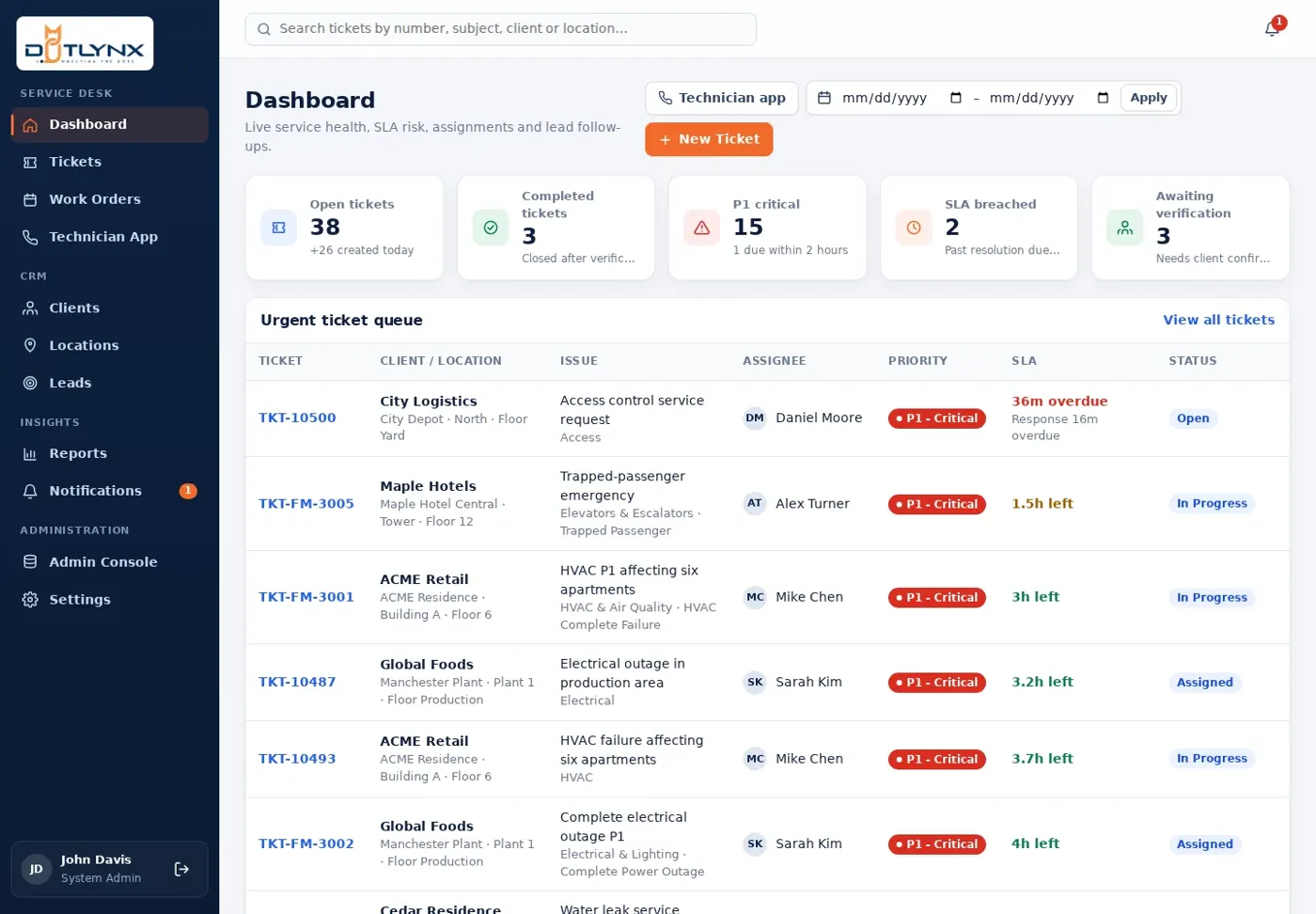Click the notification bell icon
Image resolution: width=1316 pixels, height=914 pixels.
[x=1272, y=28]
